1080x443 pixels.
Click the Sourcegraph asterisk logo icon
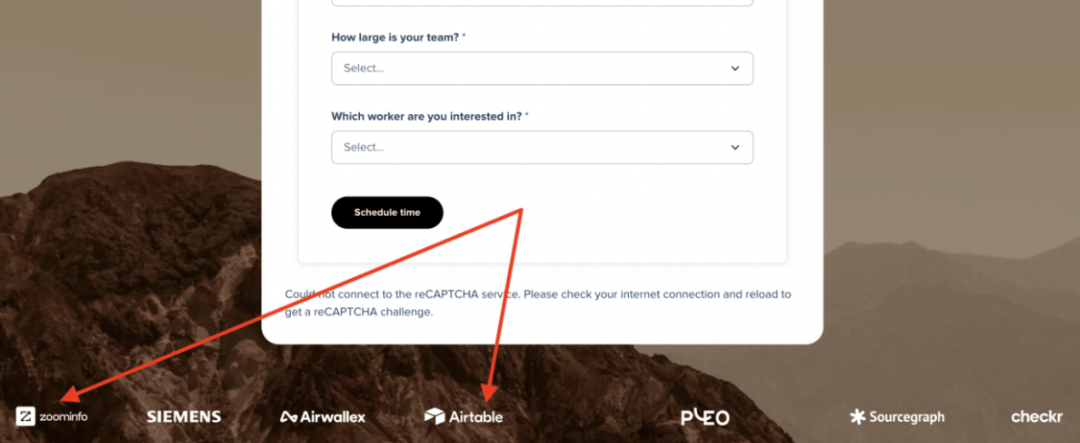pos(858,416)
